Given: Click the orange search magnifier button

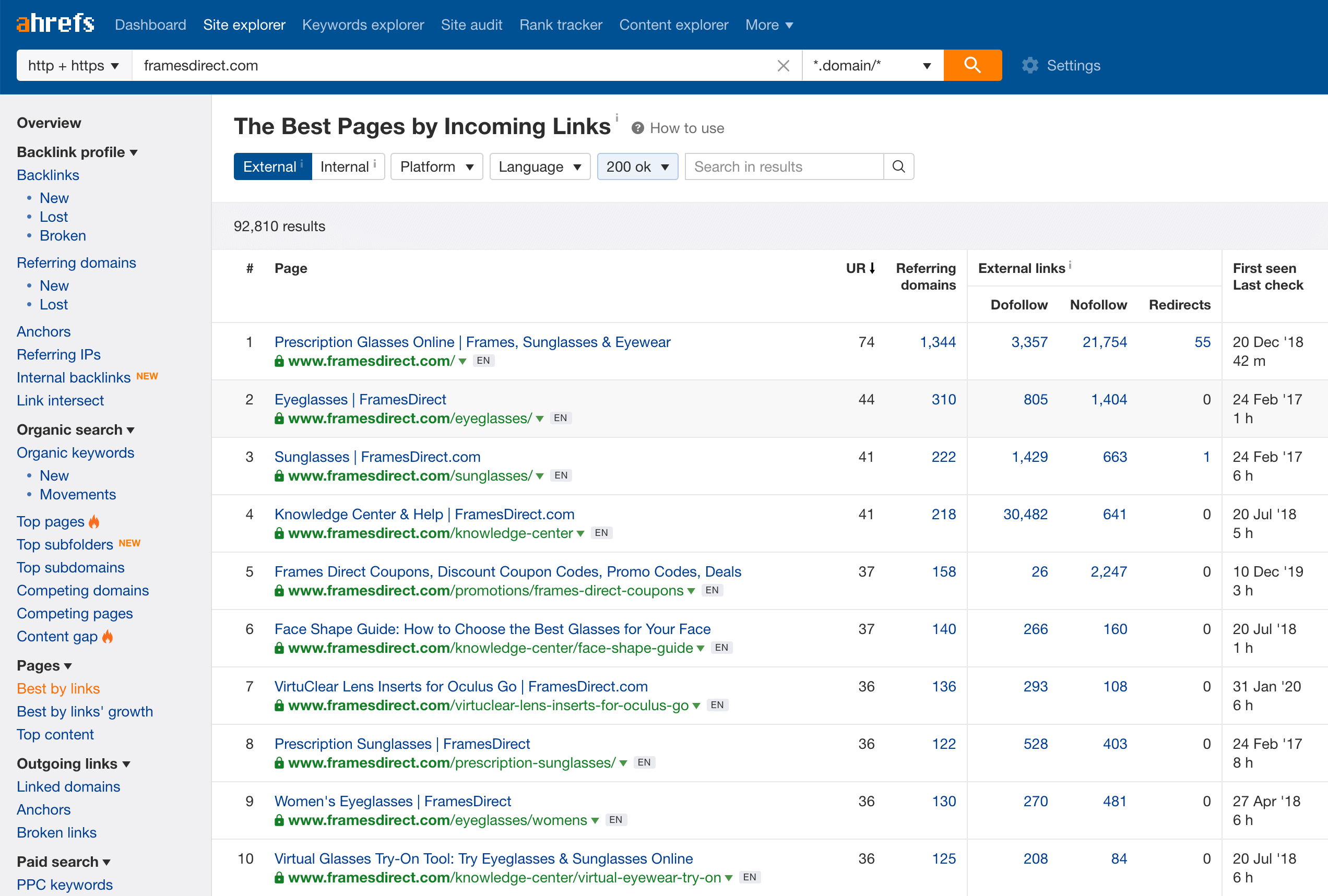Looking at the screenshot, I should [x=972, y=65].
